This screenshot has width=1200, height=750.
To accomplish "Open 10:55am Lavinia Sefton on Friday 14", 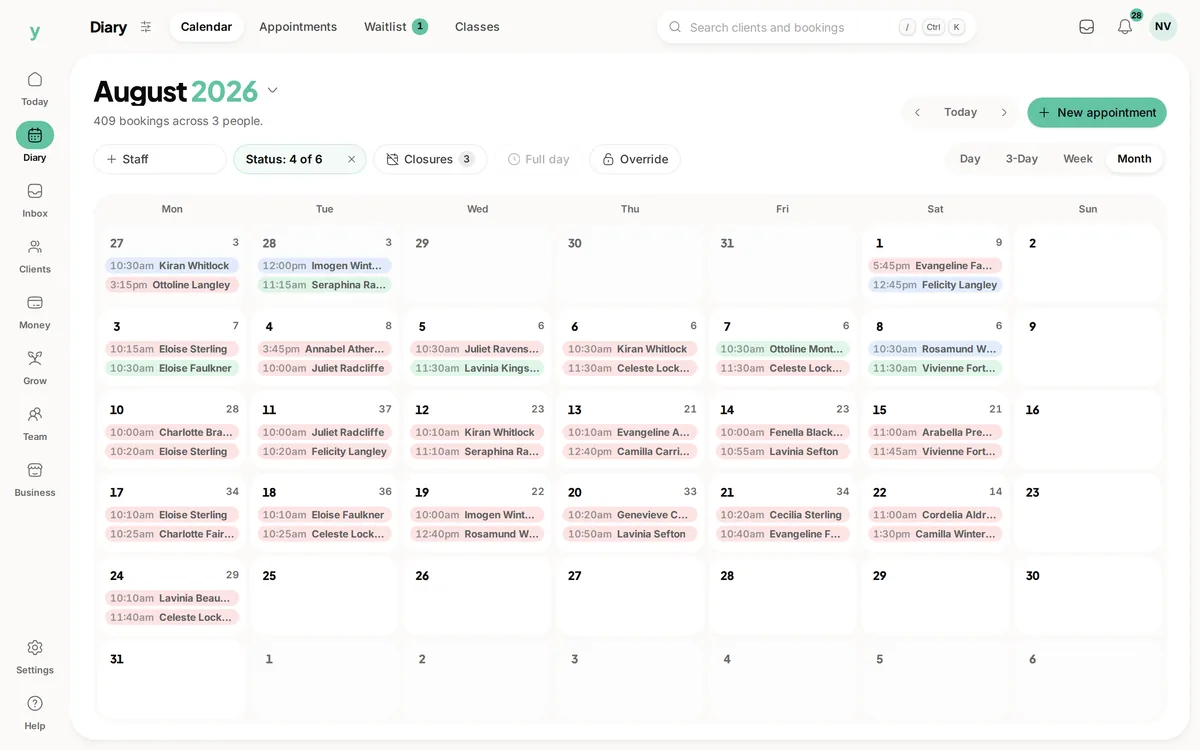I will coord(782,451).
